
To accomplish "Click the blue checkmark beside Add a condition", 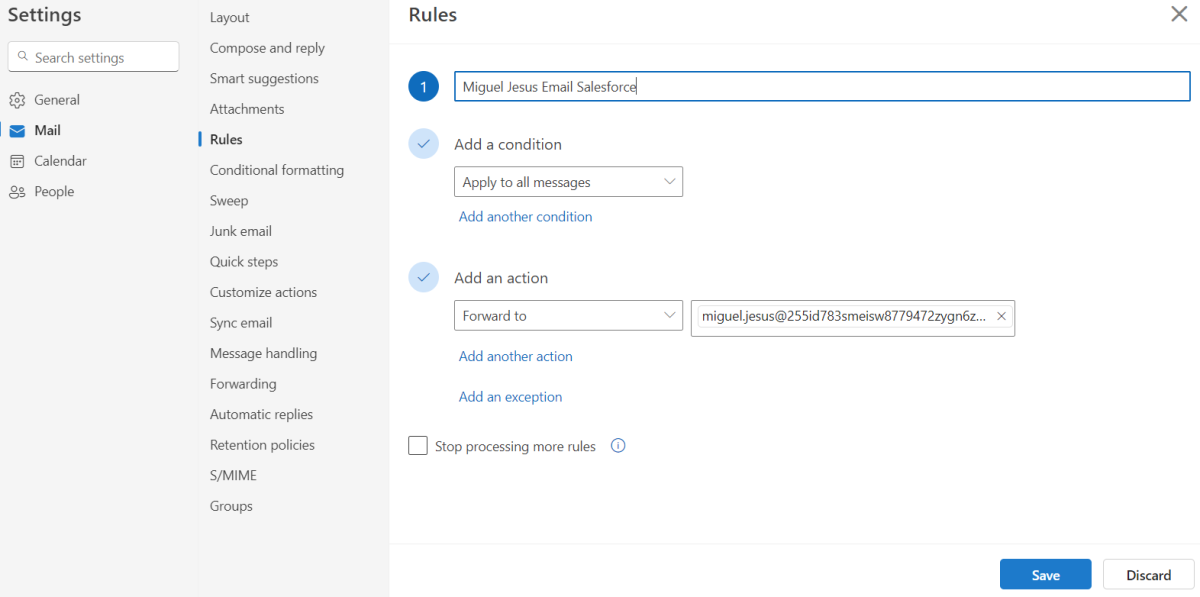I will [423, 143].
